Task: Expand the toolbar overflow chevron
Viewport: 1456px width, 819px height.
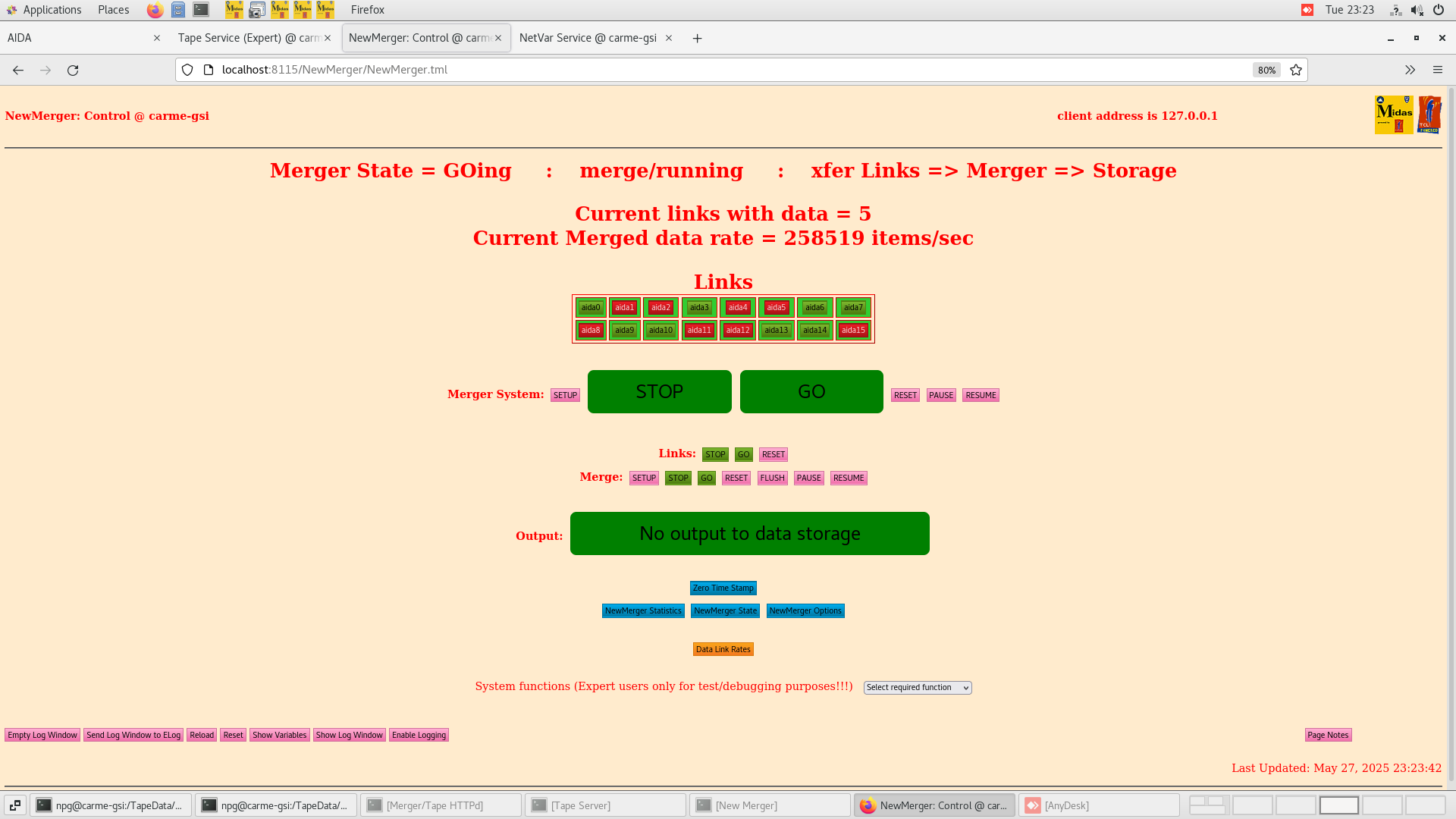Action: [x=1410, y=70]
